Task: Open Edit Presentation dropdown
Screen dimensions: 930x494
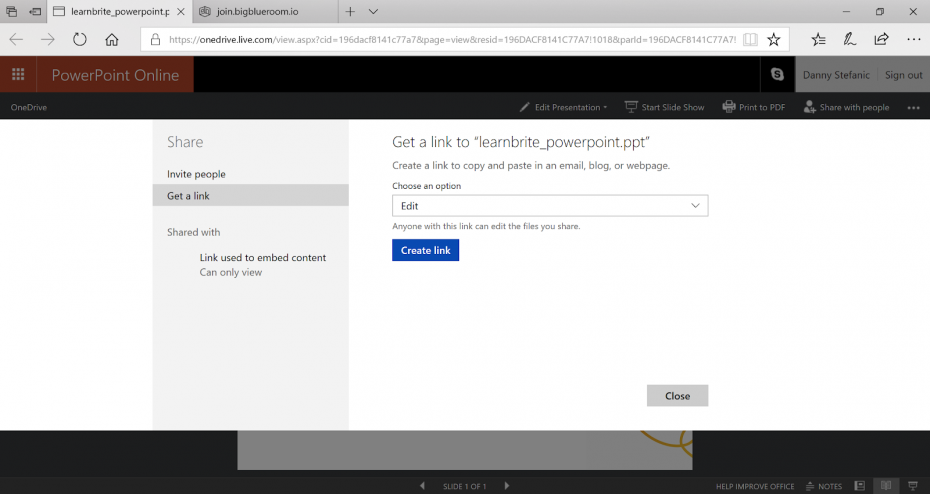Action: click(563, 107)
